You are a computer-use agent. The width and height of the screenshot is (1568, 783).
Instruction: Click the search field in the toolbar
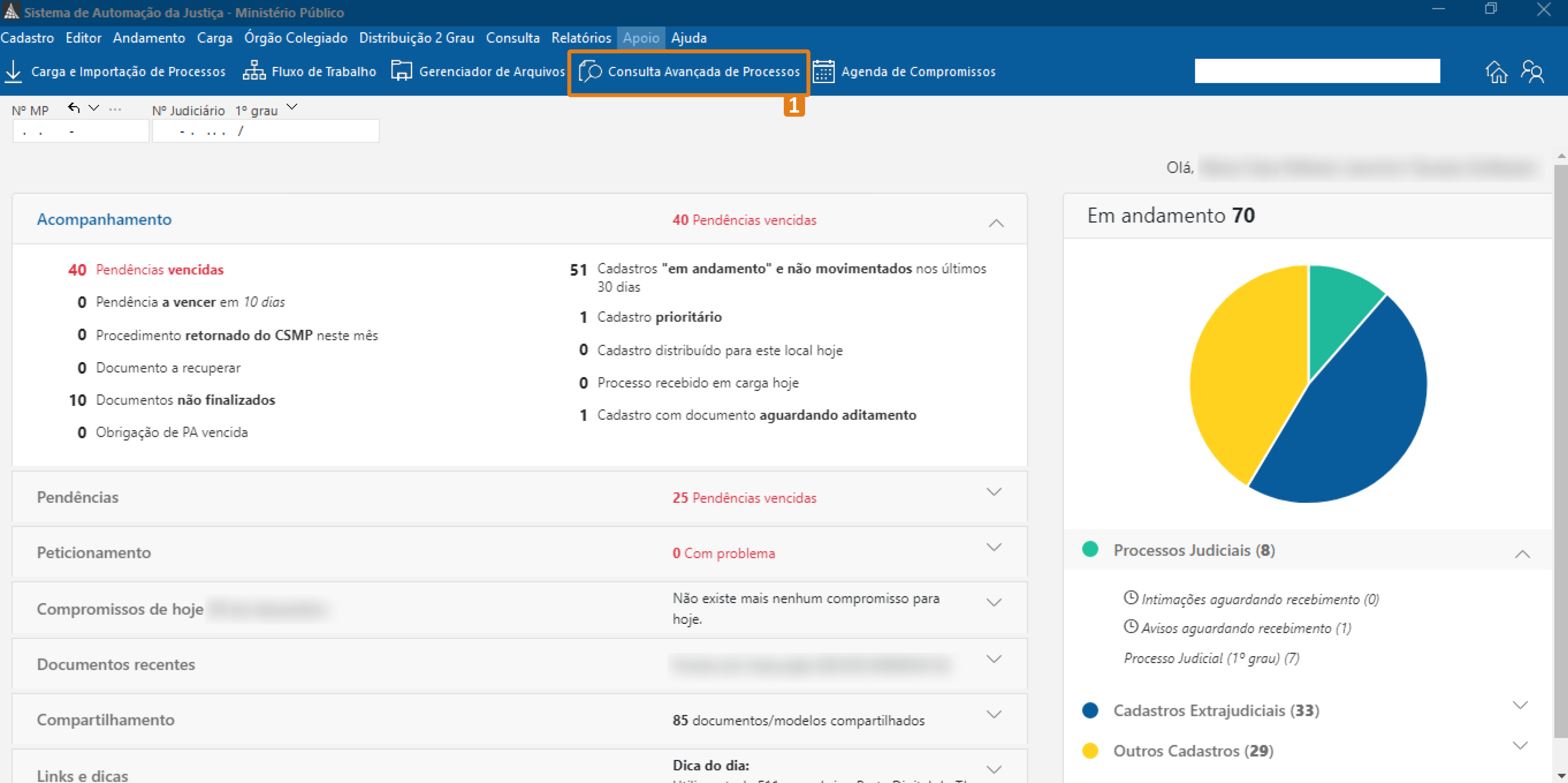tap(1317, 71)
